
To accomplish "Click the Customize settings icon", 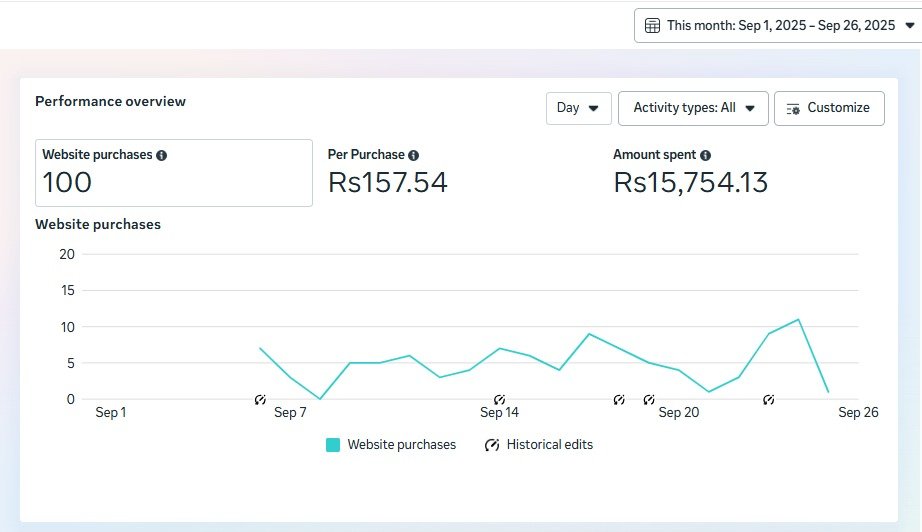I will 793,109.
